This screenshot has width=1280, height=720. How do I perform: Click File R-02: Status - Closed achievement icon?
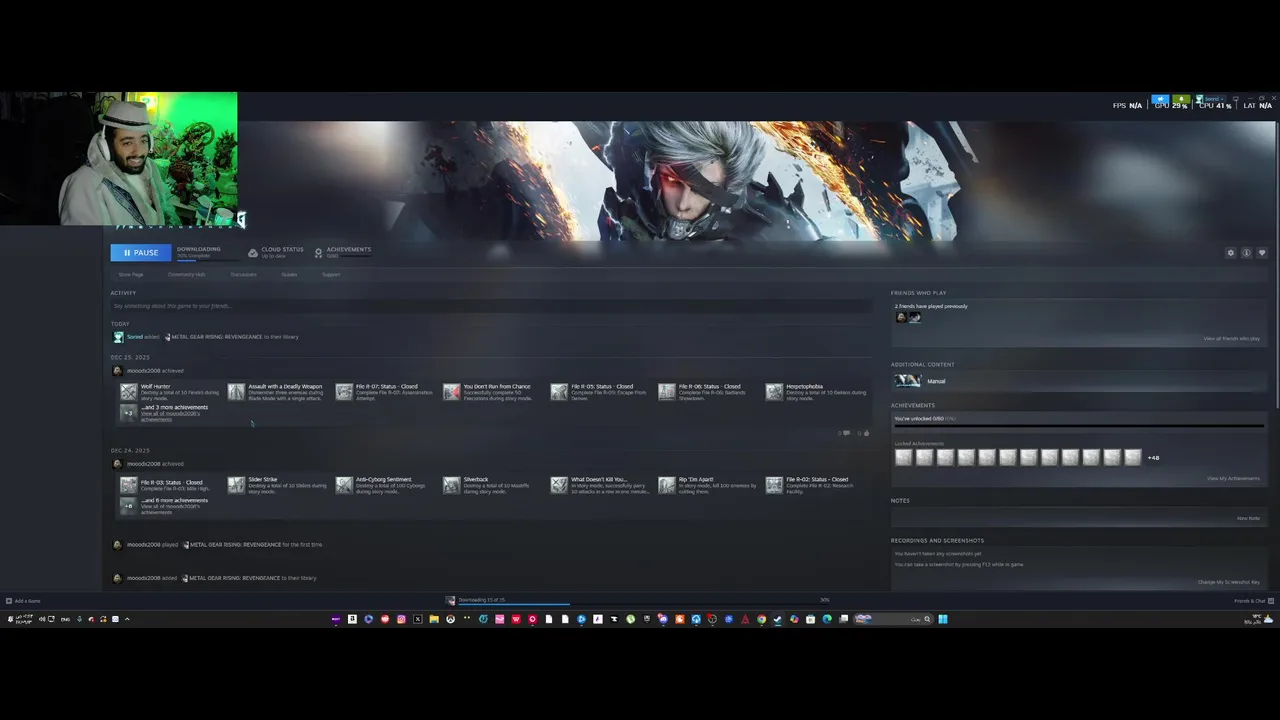[x=774, y=485]
